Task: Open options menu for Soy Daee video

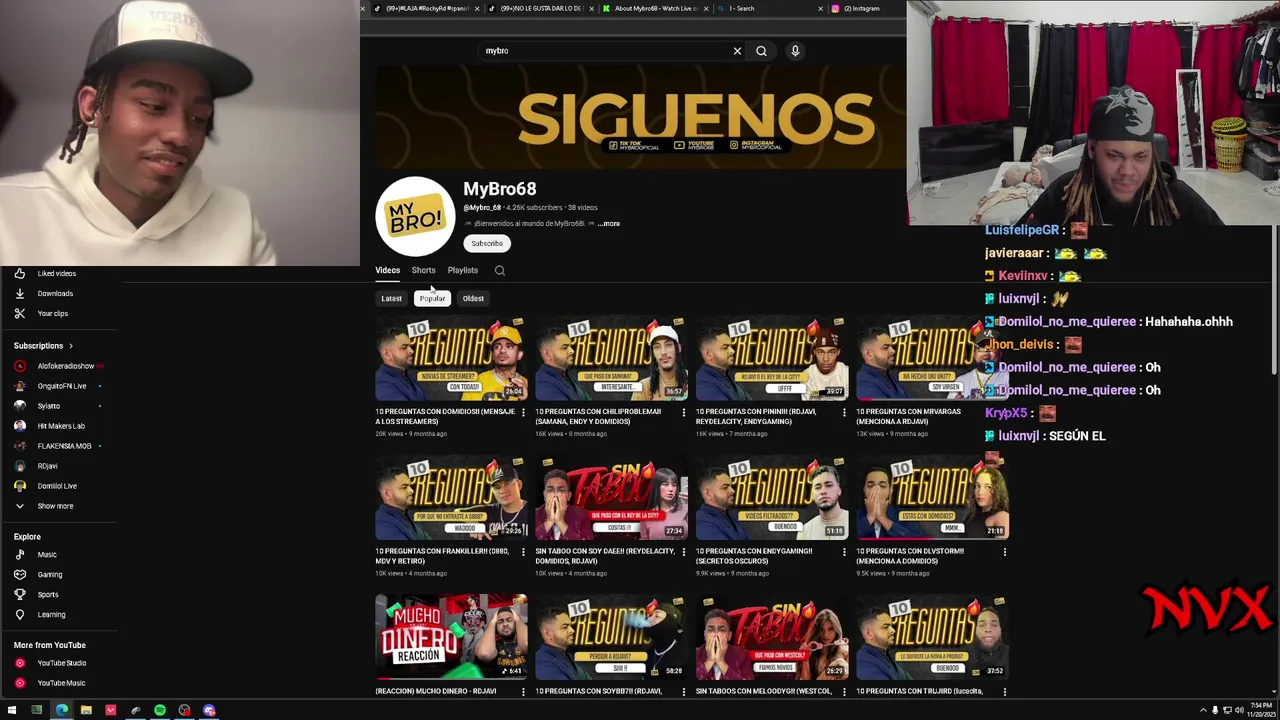Action: coord(684,552)
